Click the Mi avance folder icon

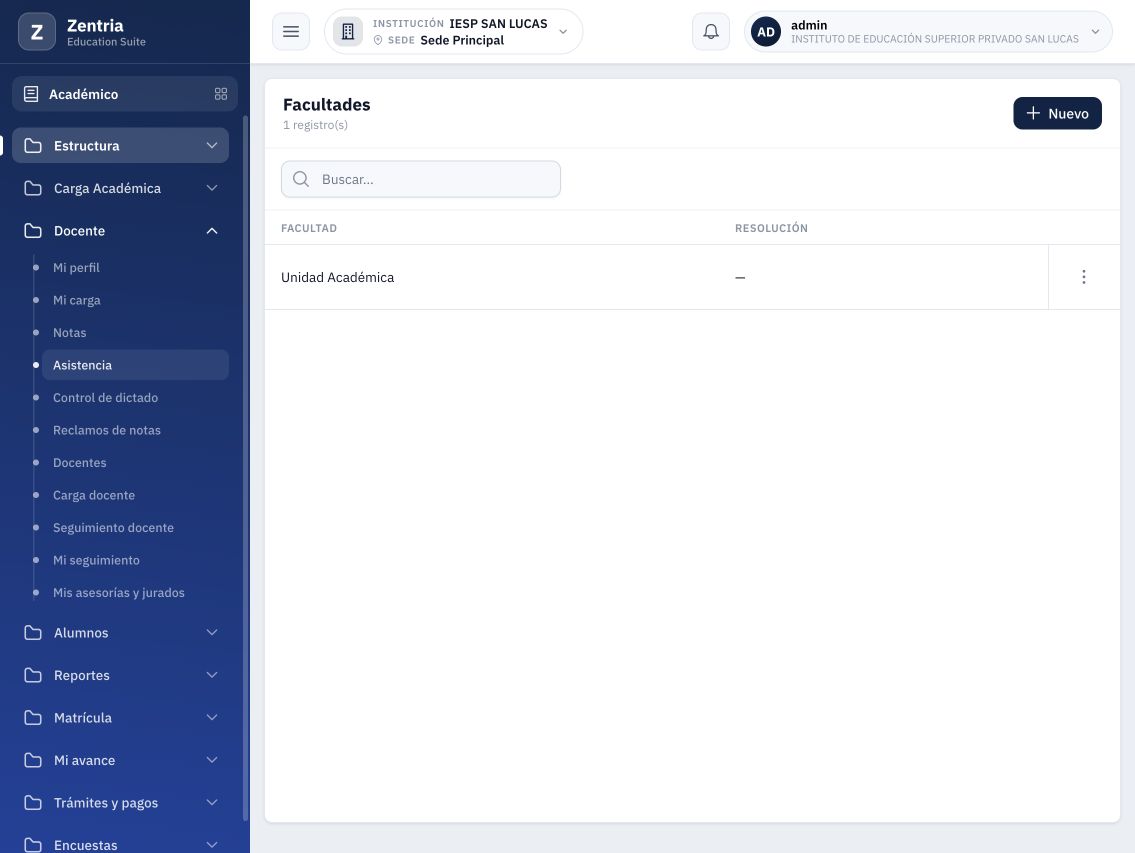33,760
